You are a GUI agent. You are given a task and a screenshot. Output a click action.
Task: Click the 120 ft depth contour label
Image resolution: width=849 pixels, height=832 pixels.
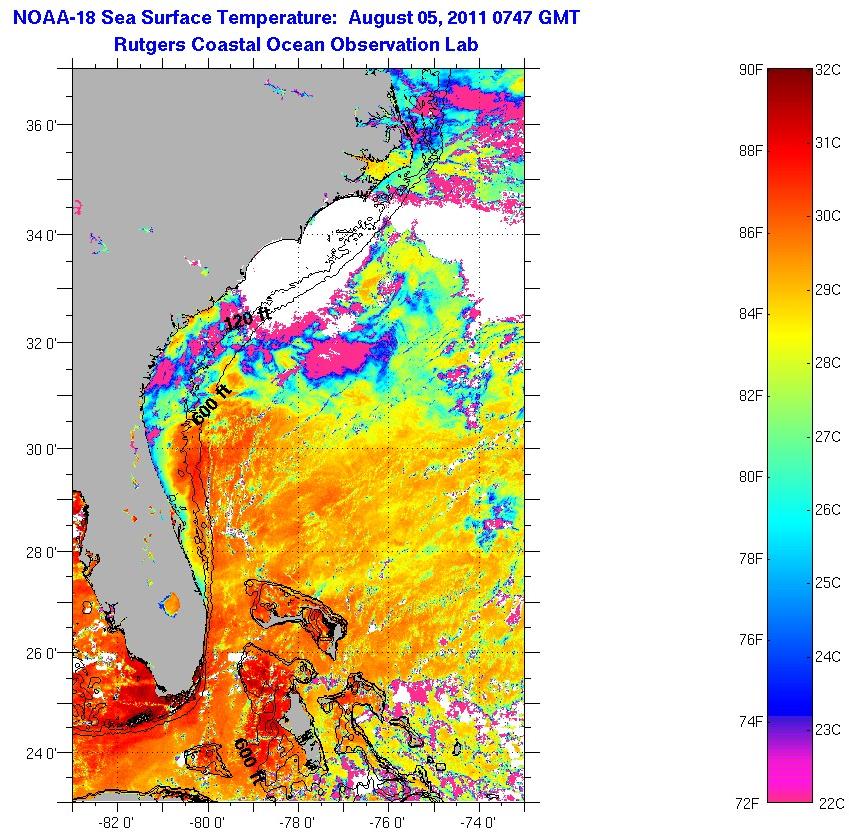click(247, 318)
